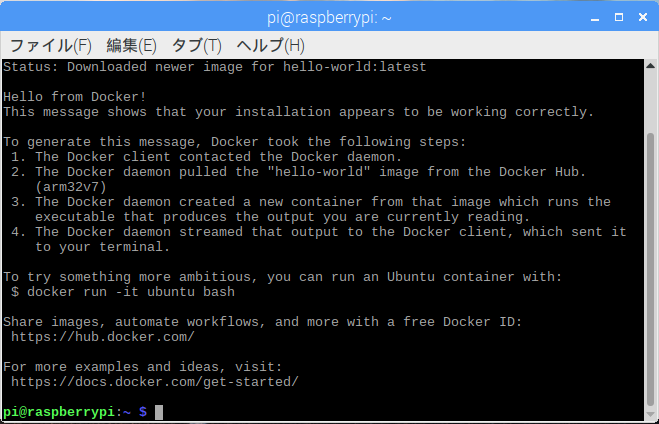Click the "docker run -it ubuntu bash" command
Screen dimensions: 659x424
(x=129, y=292)
